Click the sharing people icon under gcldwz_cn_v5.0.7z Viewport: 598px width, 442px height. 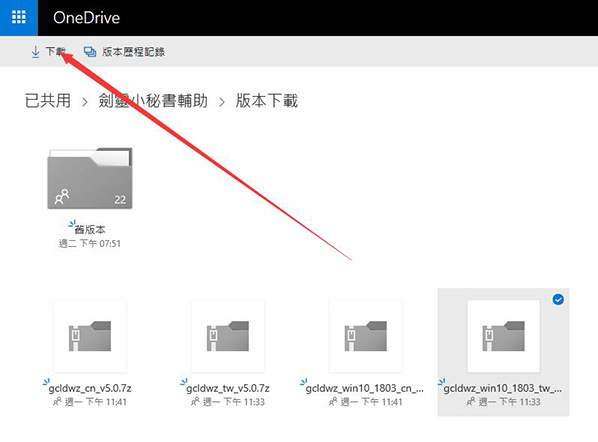click(x=57, y=401)
